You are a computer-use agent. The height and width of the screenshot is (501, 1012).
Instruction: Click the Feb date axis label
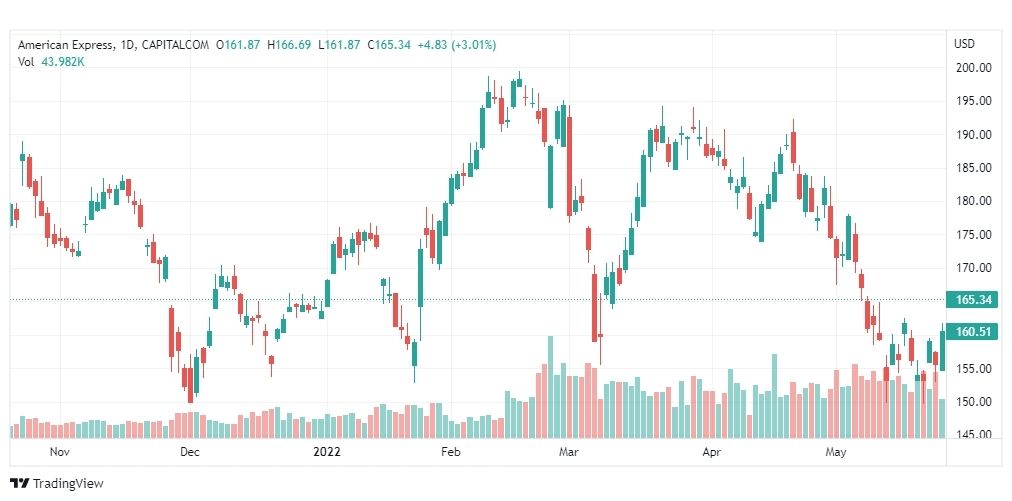450,452
